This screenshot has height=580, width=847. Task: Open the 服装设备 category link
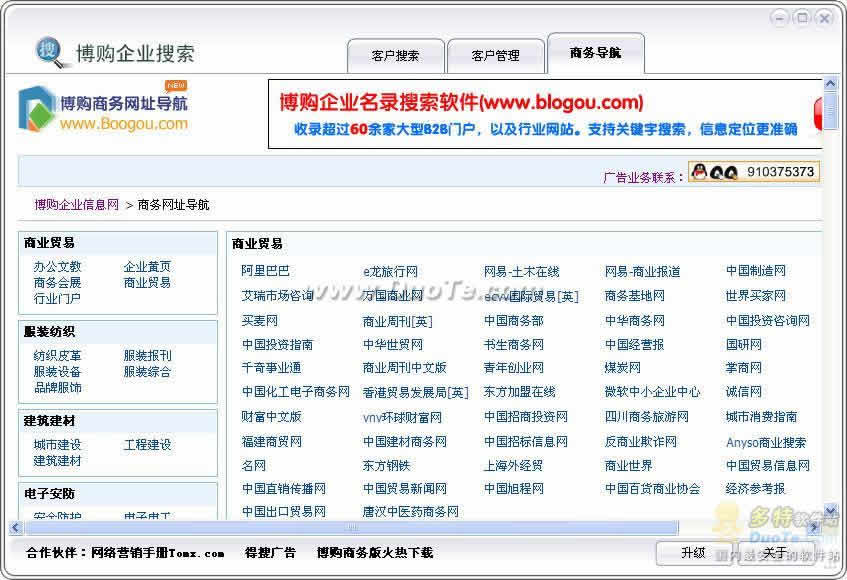(57, 372)
